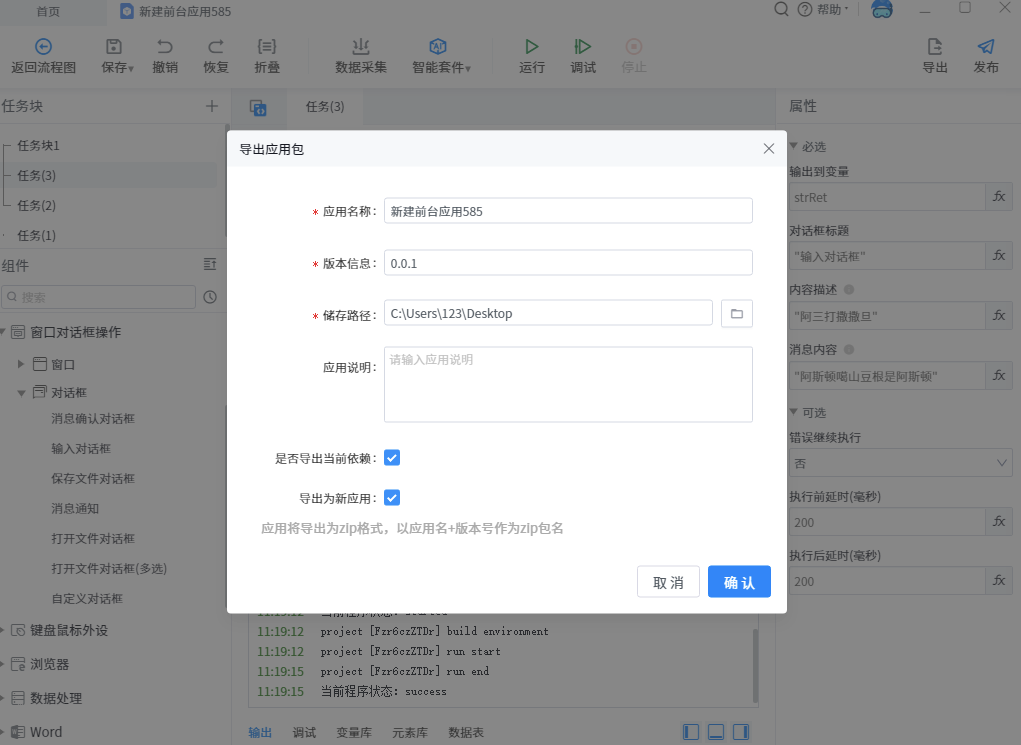Click the Publish (发布) icon
1021x745 pixels.
coord(986,47)
